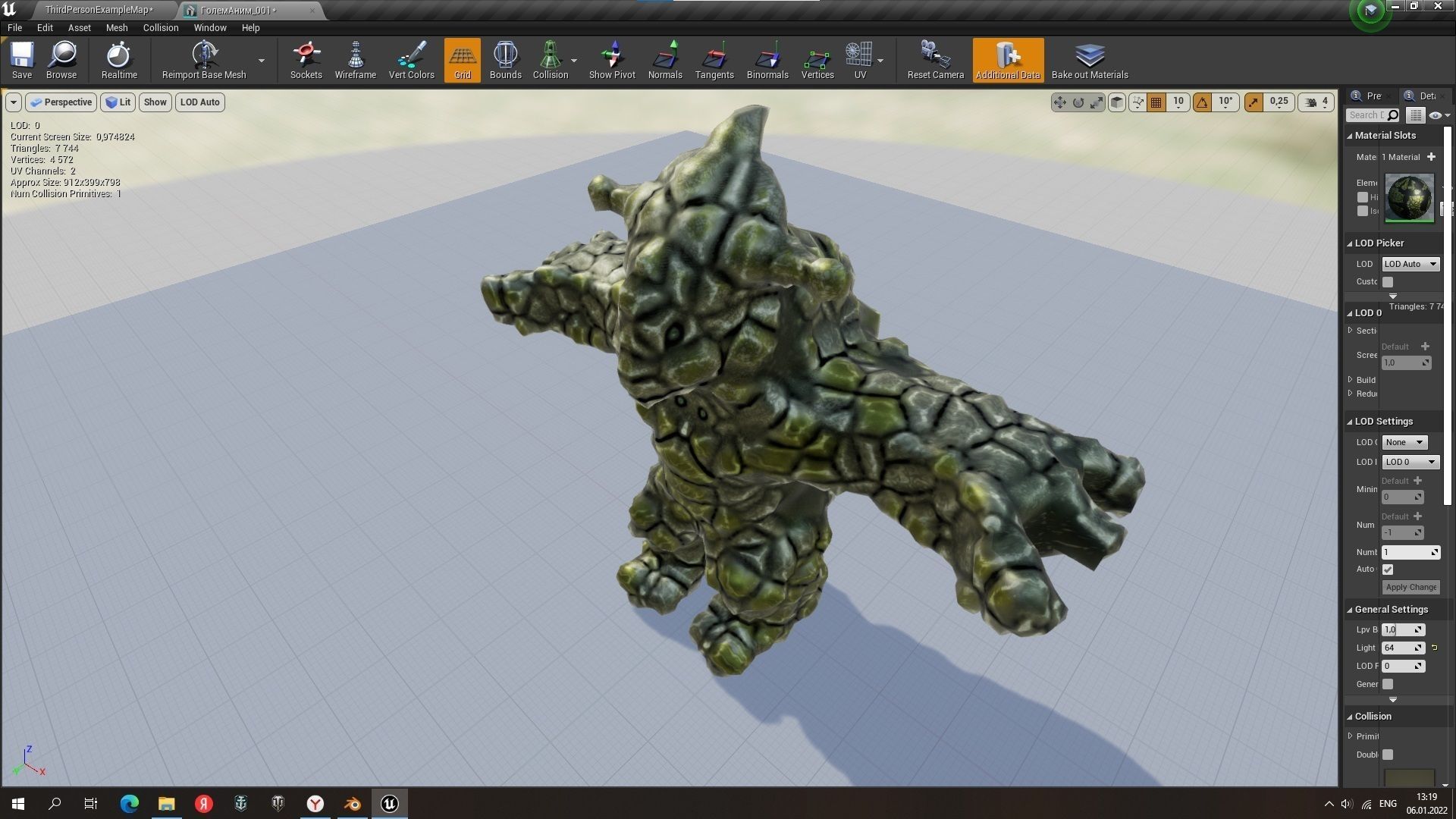
Task: Open Perspective view type menu
Action: [61, 102]
